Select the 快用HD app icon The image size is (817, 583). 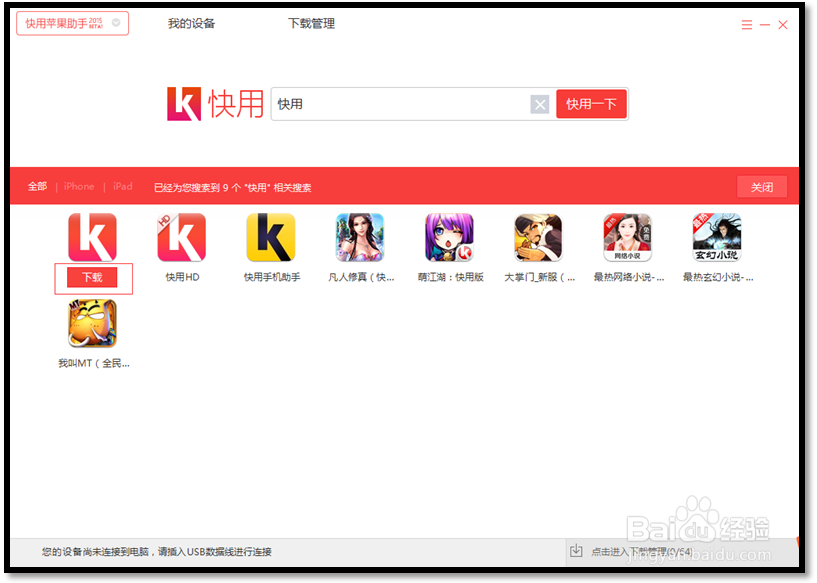coord(182,237)
